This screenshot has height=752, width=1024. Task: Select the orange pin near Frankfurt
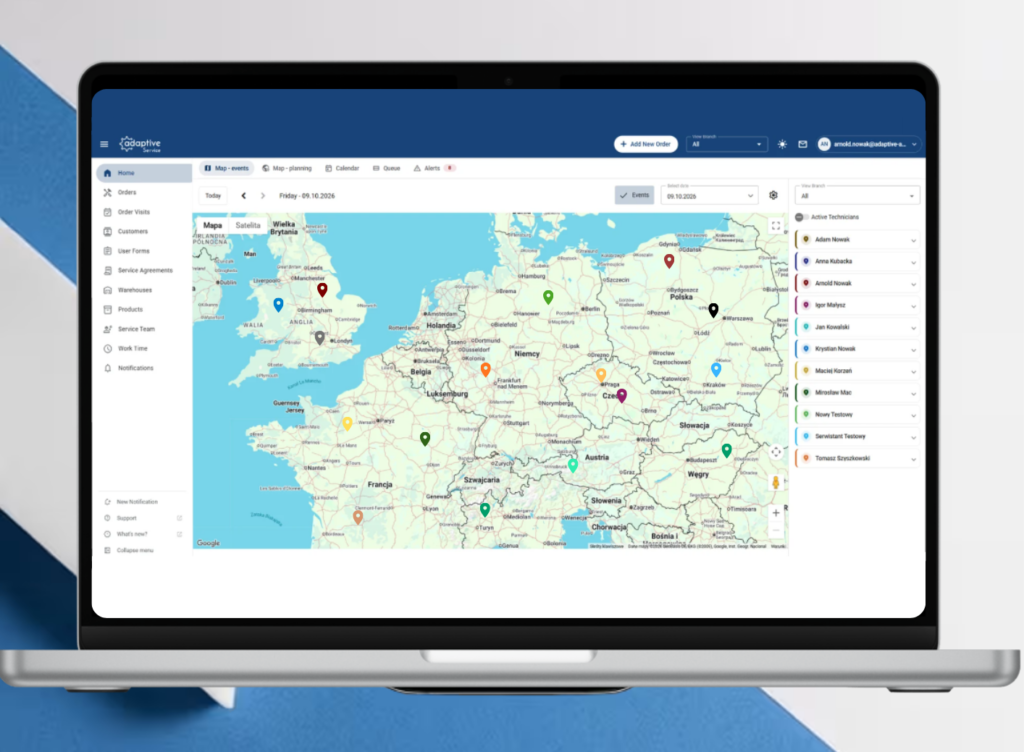pyautogui.click(x=485, y=370)
